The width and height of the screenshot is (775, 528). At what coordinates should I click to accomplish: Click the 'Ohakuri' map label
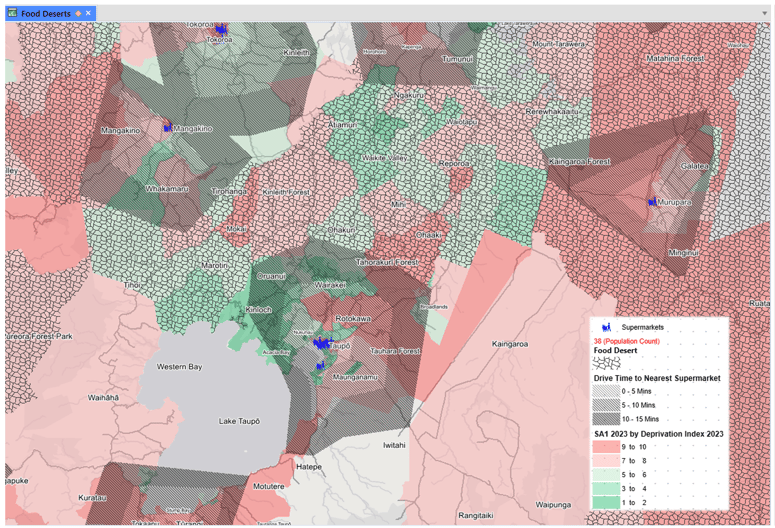coord(341,230)
